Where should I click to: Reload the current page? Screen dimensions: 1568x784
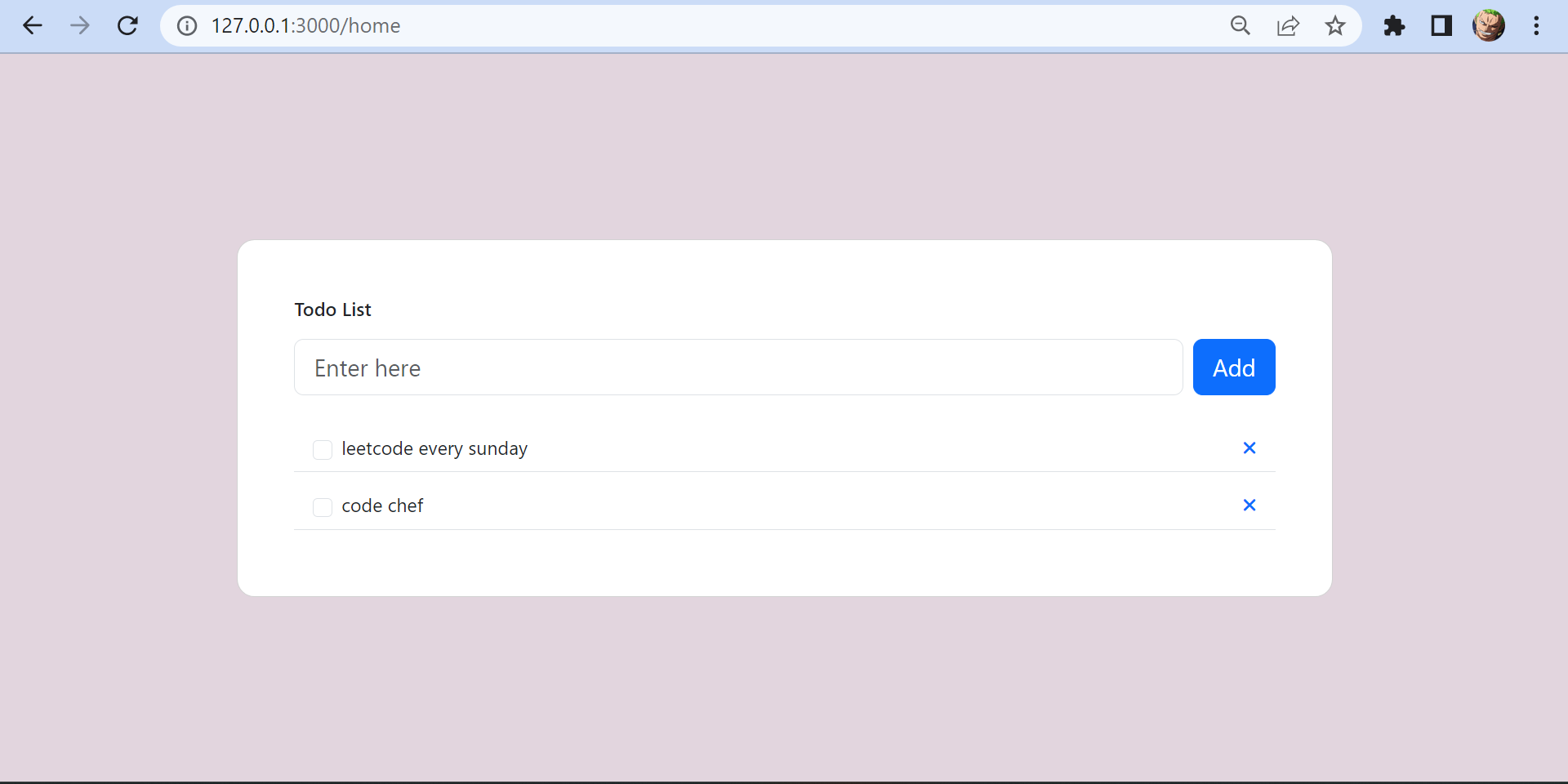point(128,25)
